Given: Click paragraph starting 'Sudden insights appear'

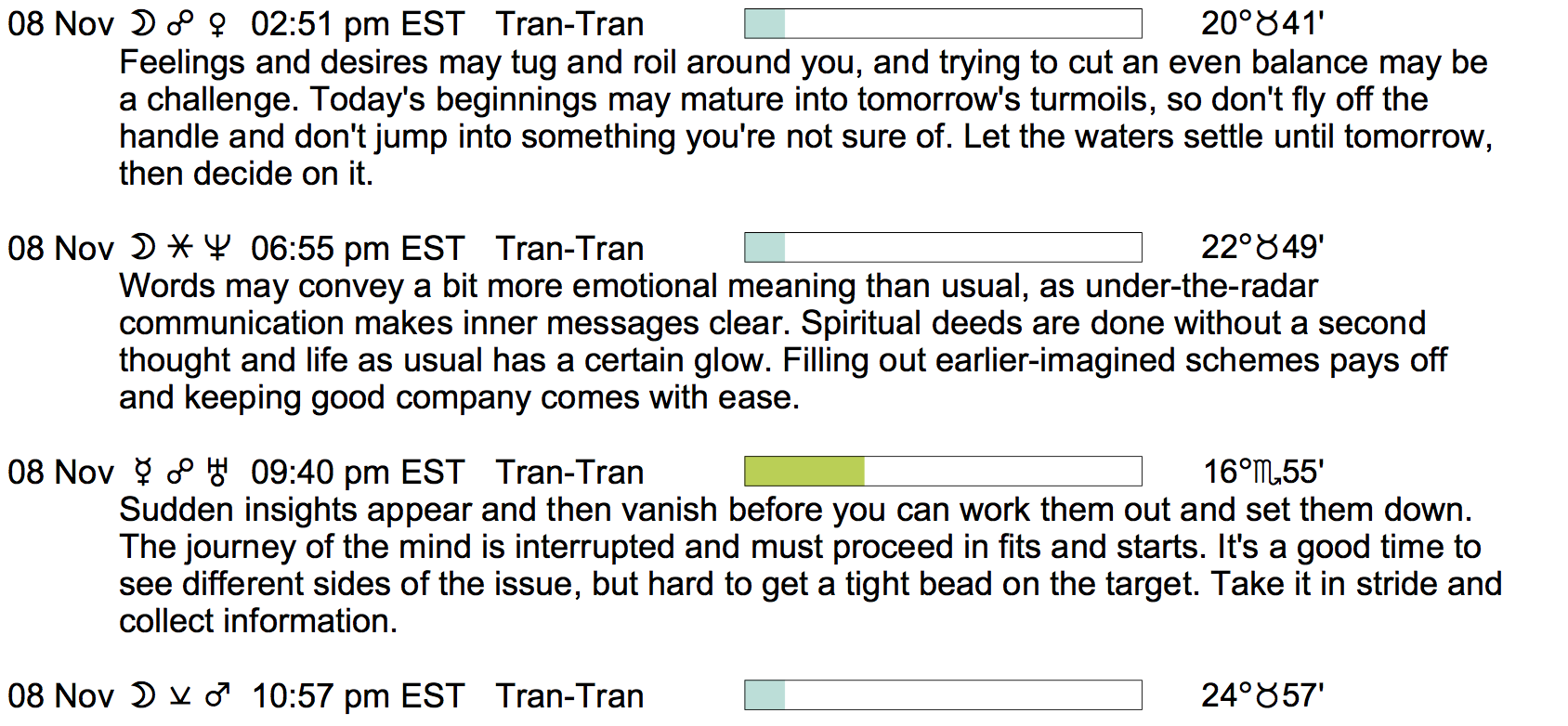Looking at the screenshot, I should coord(808,564).
